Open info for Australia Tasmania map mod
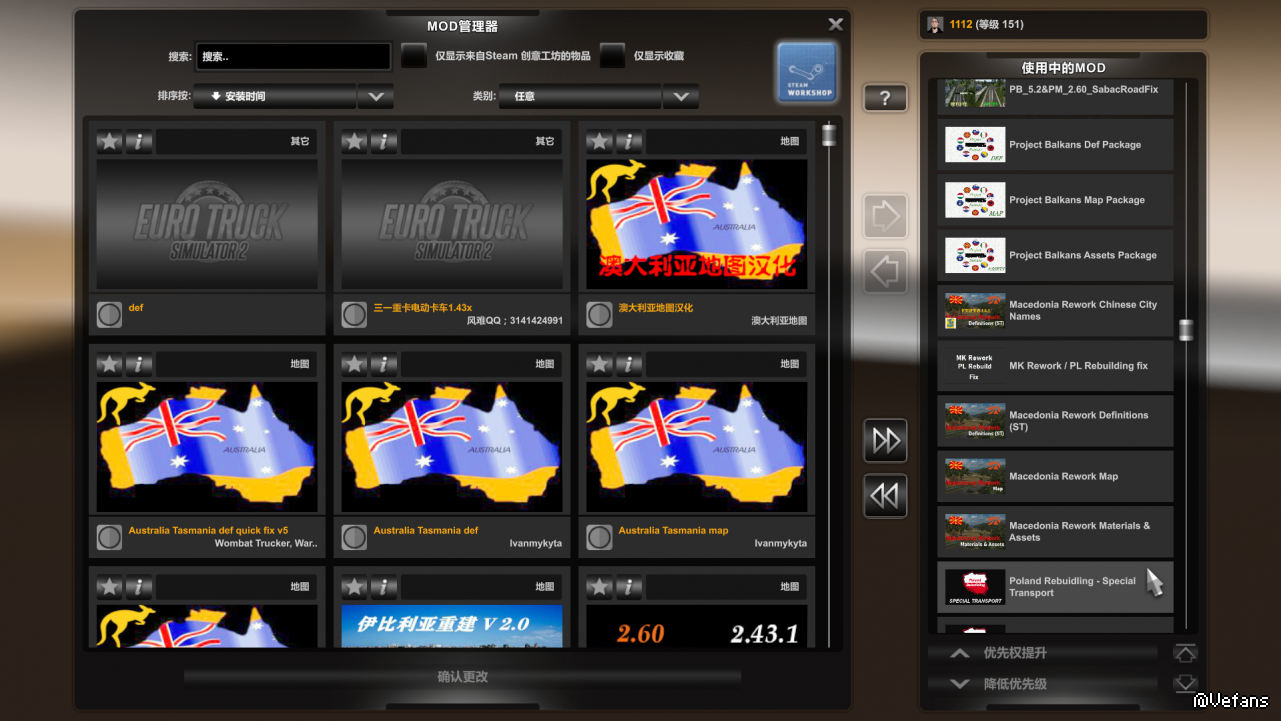This screenshot has width=1281, height=721. tap(629, 364)
